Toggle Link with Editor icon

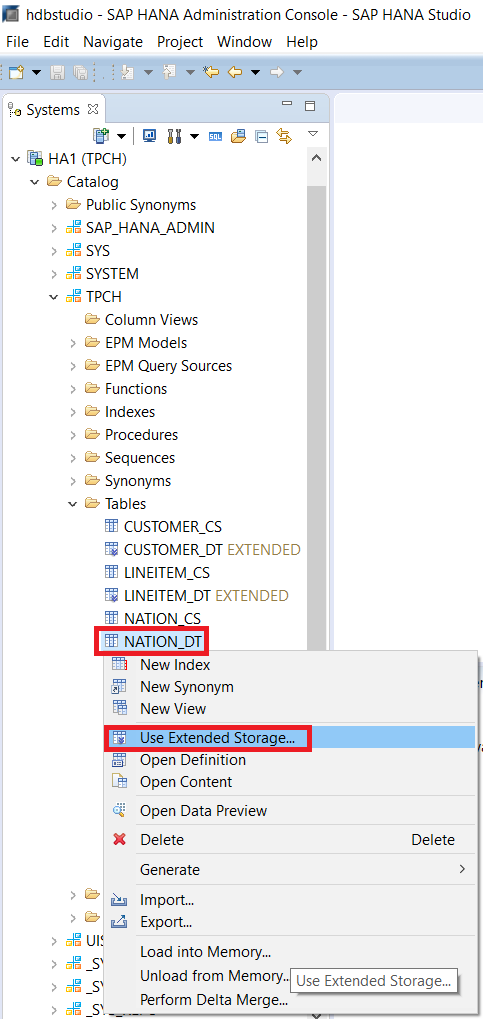pos(283,135)
